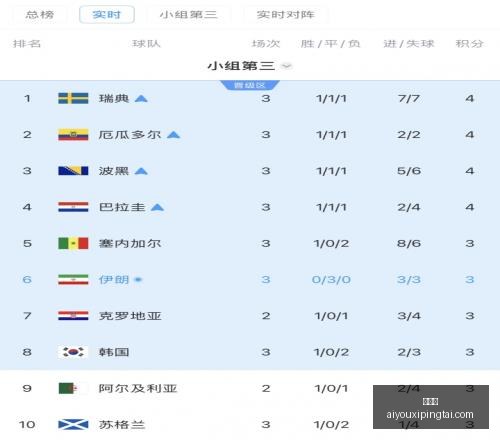Click the Scotland flag next to 苏格兰
The width and height of the screenshot is (500, 440).
click(x=73, y=425)
